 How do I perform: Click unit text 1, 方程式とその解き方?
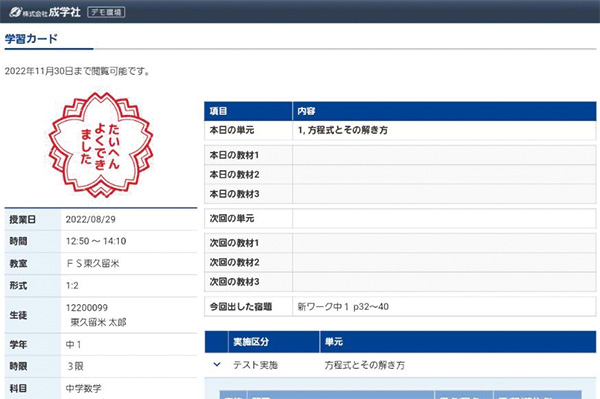click(x=343, y=130)
